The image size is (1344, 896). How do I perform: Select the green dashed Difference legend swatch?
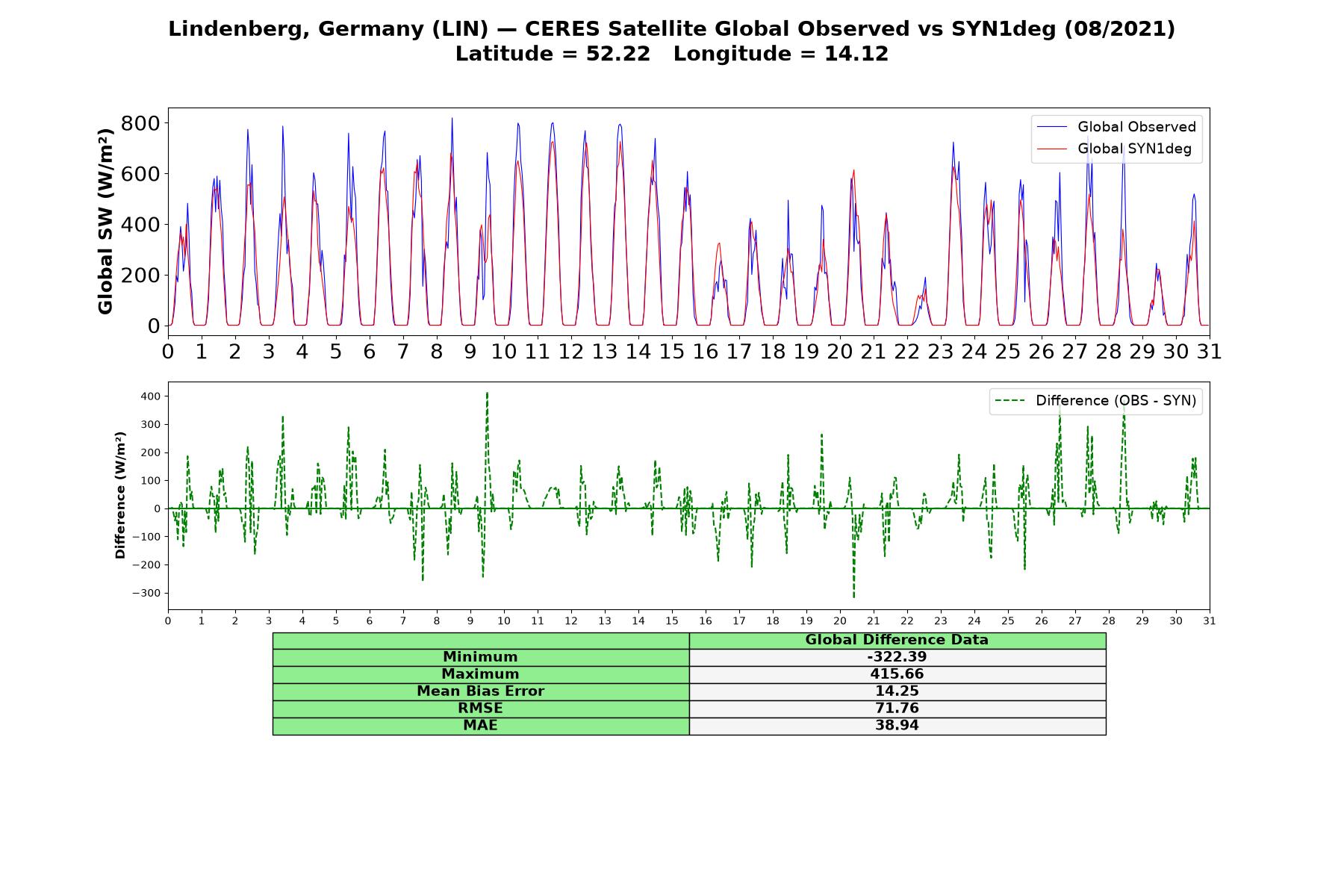click(x=1010, y=401)
